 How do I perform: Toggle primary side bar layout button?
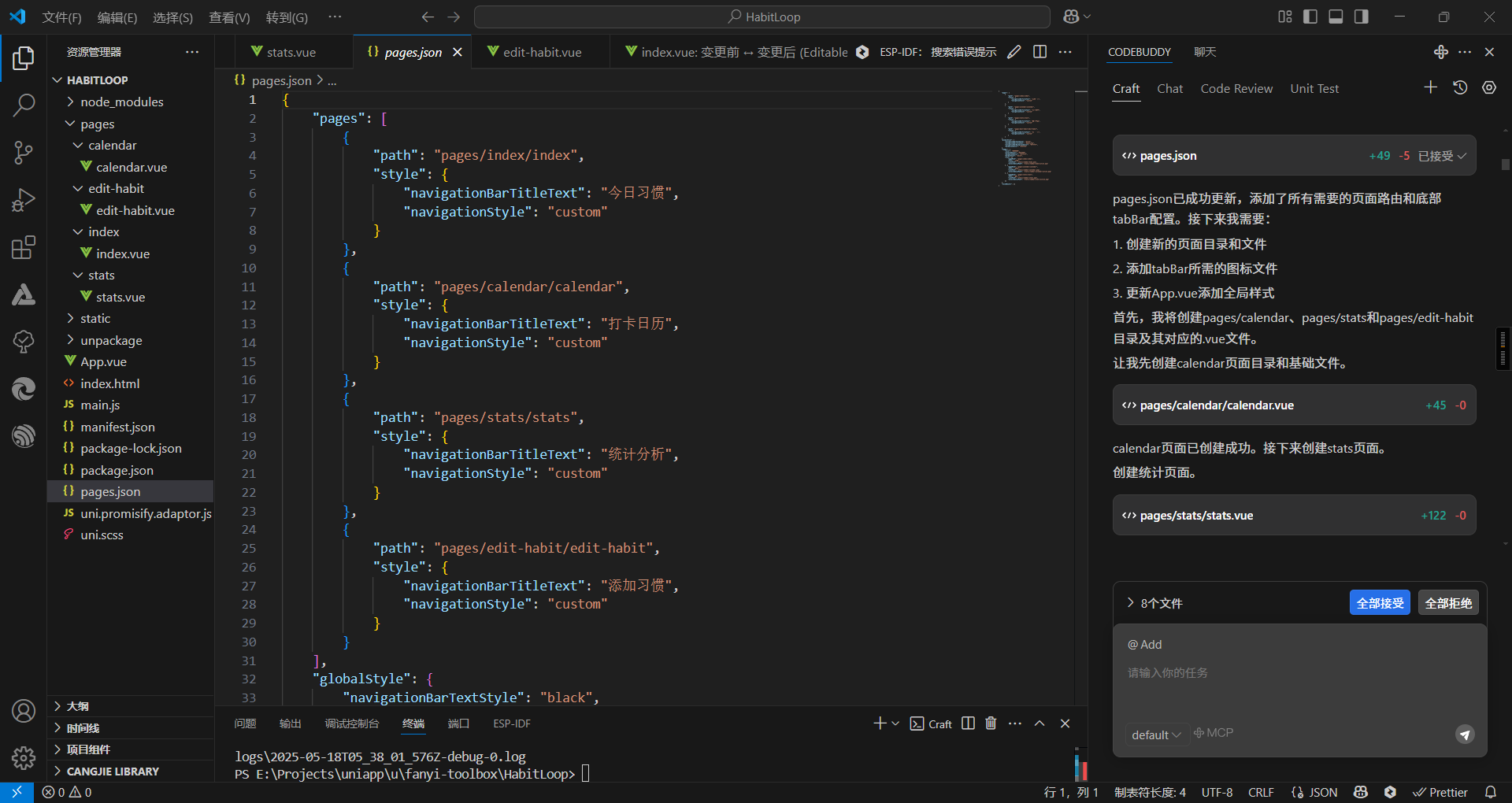1310,17
